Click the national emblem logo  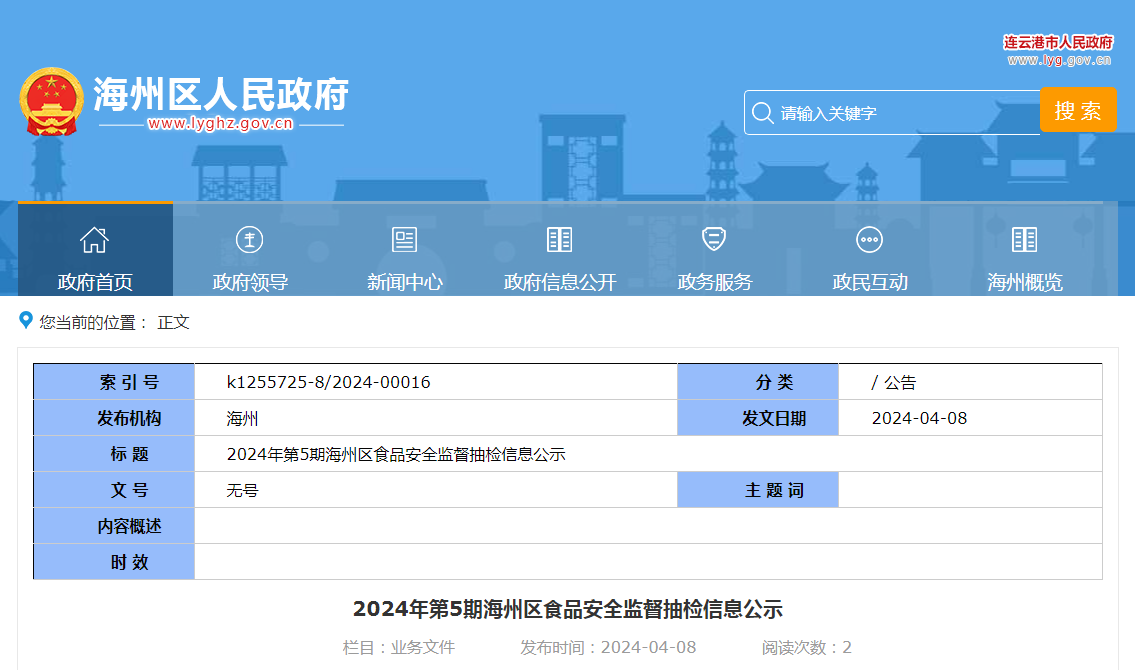pyautogui.click(x=51, y=102)
